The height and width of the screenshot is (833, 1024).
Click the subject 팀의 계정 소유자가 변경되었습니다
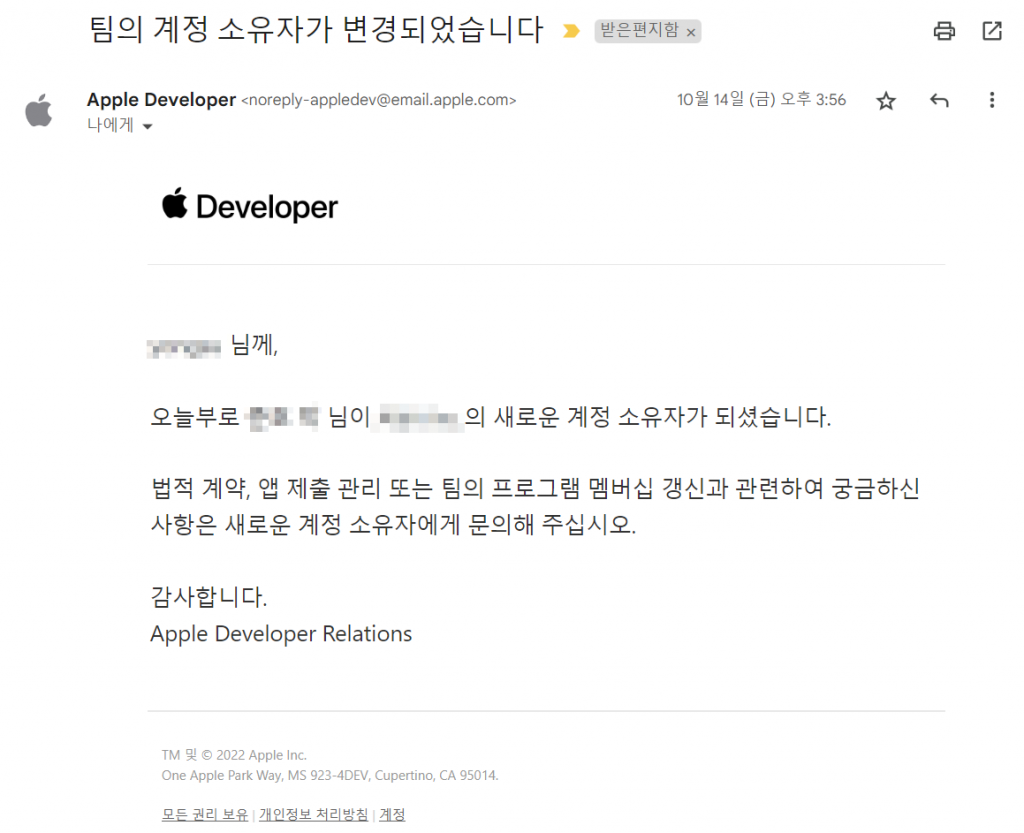[x=316, y=29]
